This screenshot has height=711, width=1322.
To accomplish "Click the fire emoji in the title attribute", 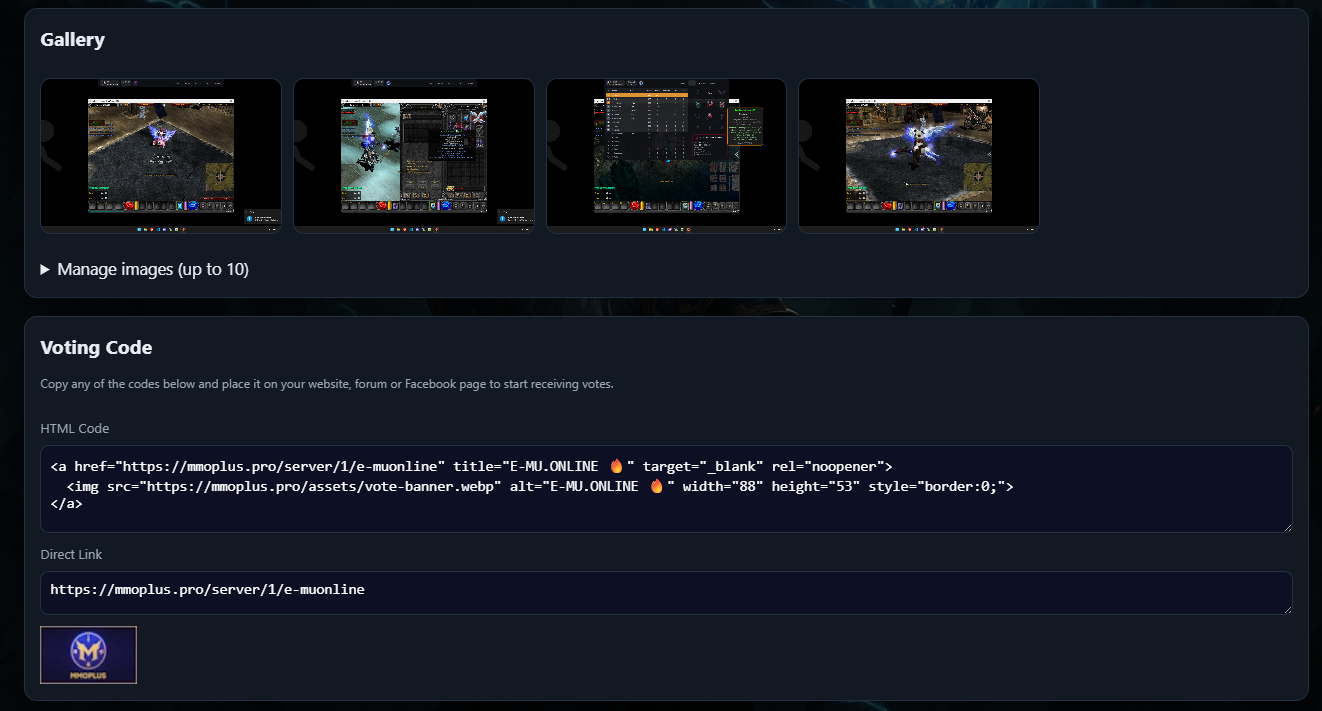I will click(616, 466).
